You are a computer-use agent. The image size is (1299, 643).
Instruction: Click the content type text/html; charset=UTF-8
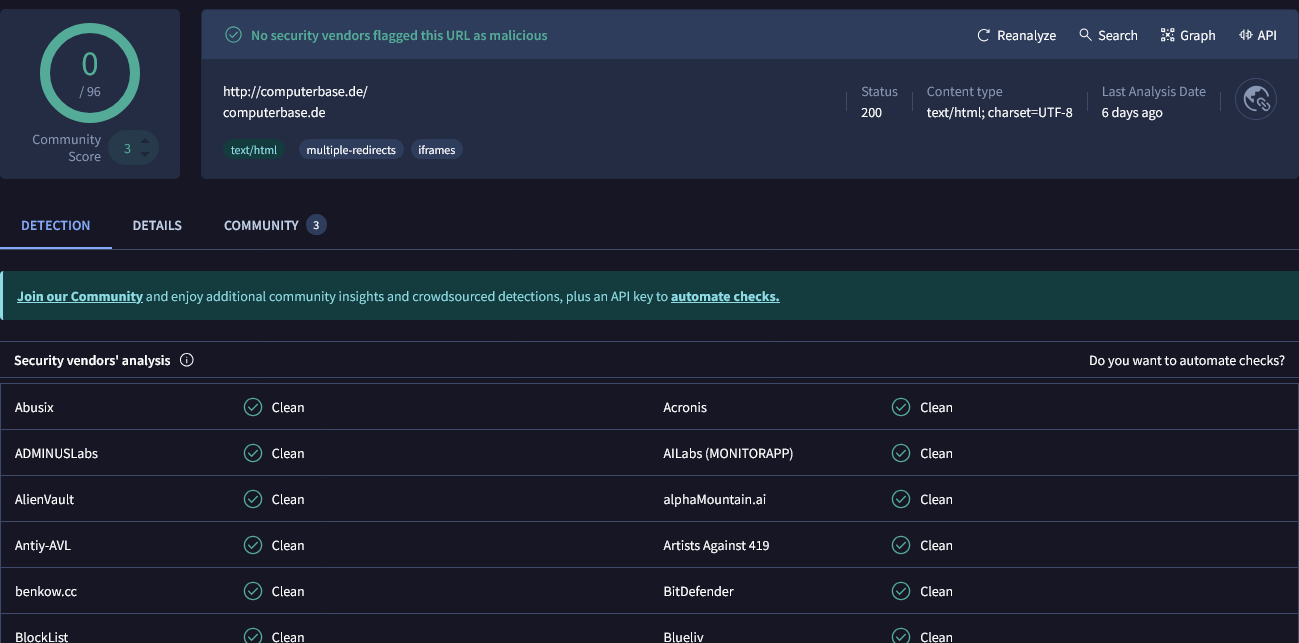click(1000, 112)
